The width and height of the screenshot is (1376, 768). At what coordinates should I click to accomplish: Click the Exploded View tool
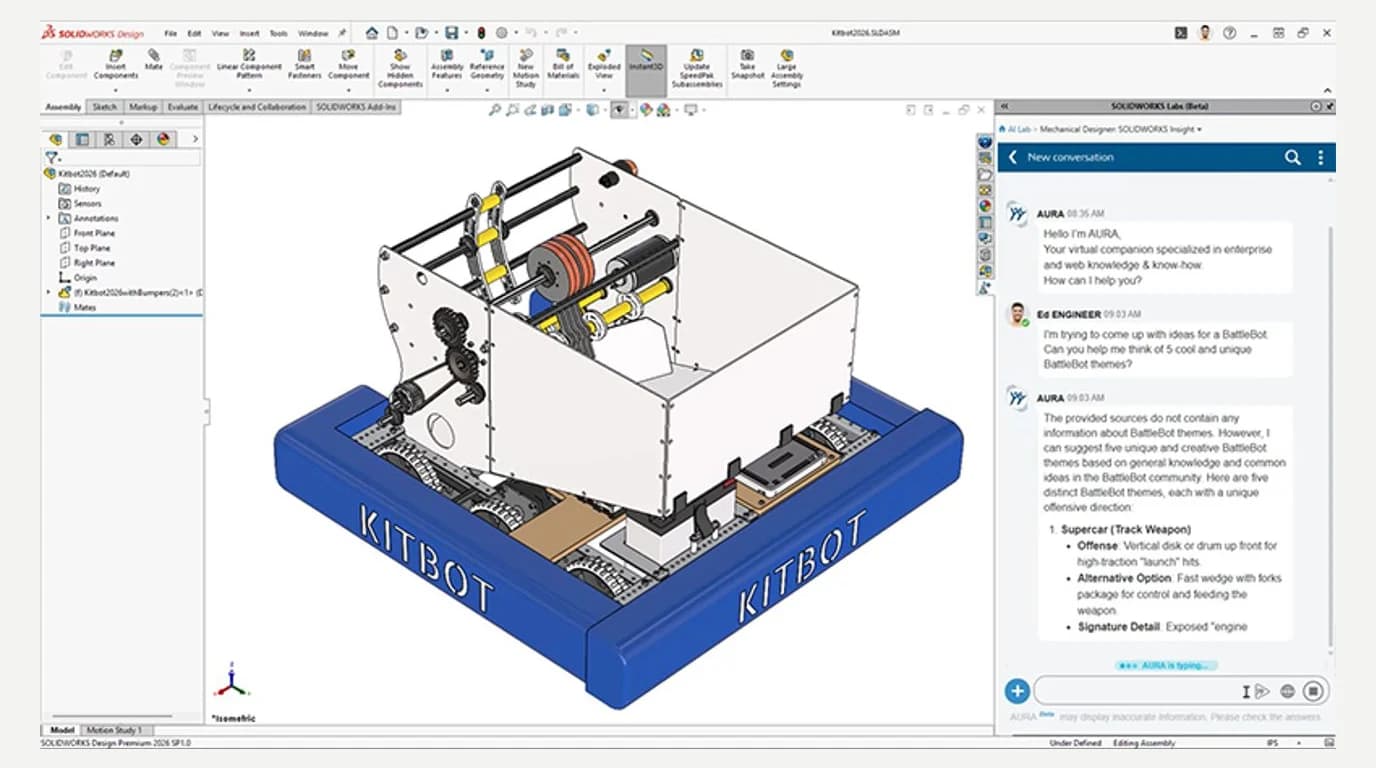pos(603,64)
